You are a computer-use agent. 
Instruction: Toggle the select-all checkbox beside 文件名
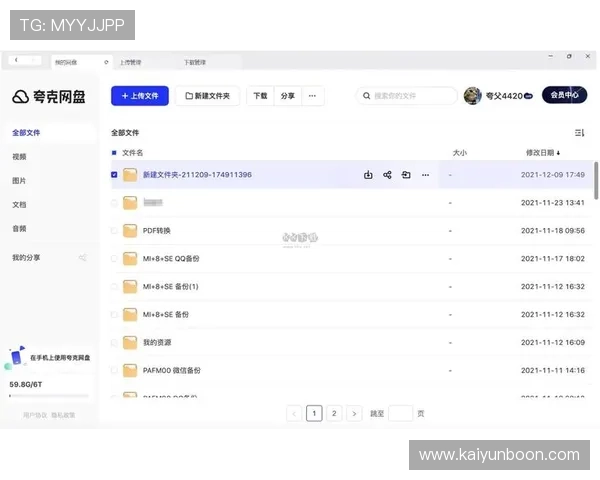114,153
